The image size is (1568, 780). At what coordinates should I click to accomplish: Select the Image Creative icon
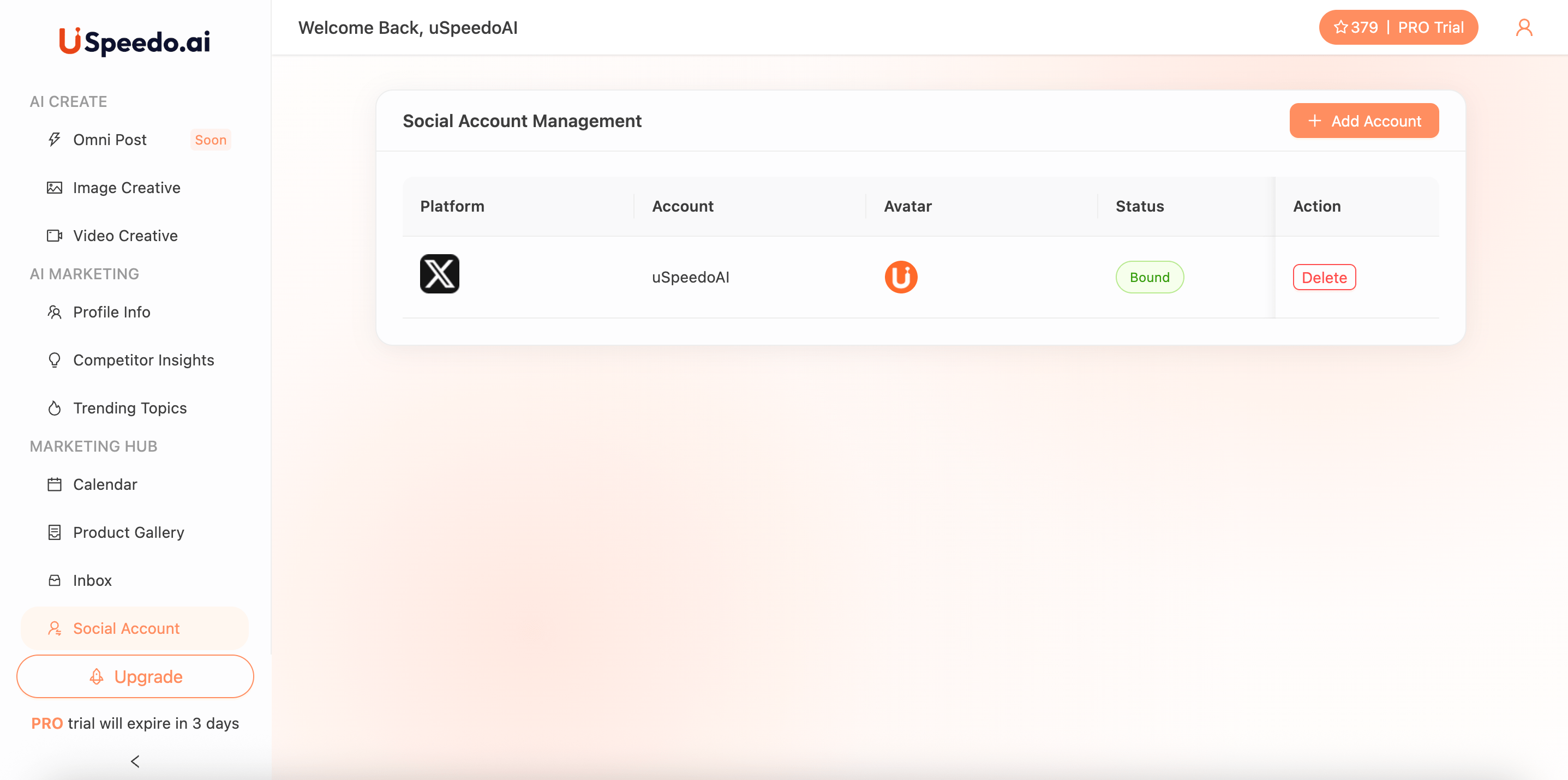tap(55, 188)
